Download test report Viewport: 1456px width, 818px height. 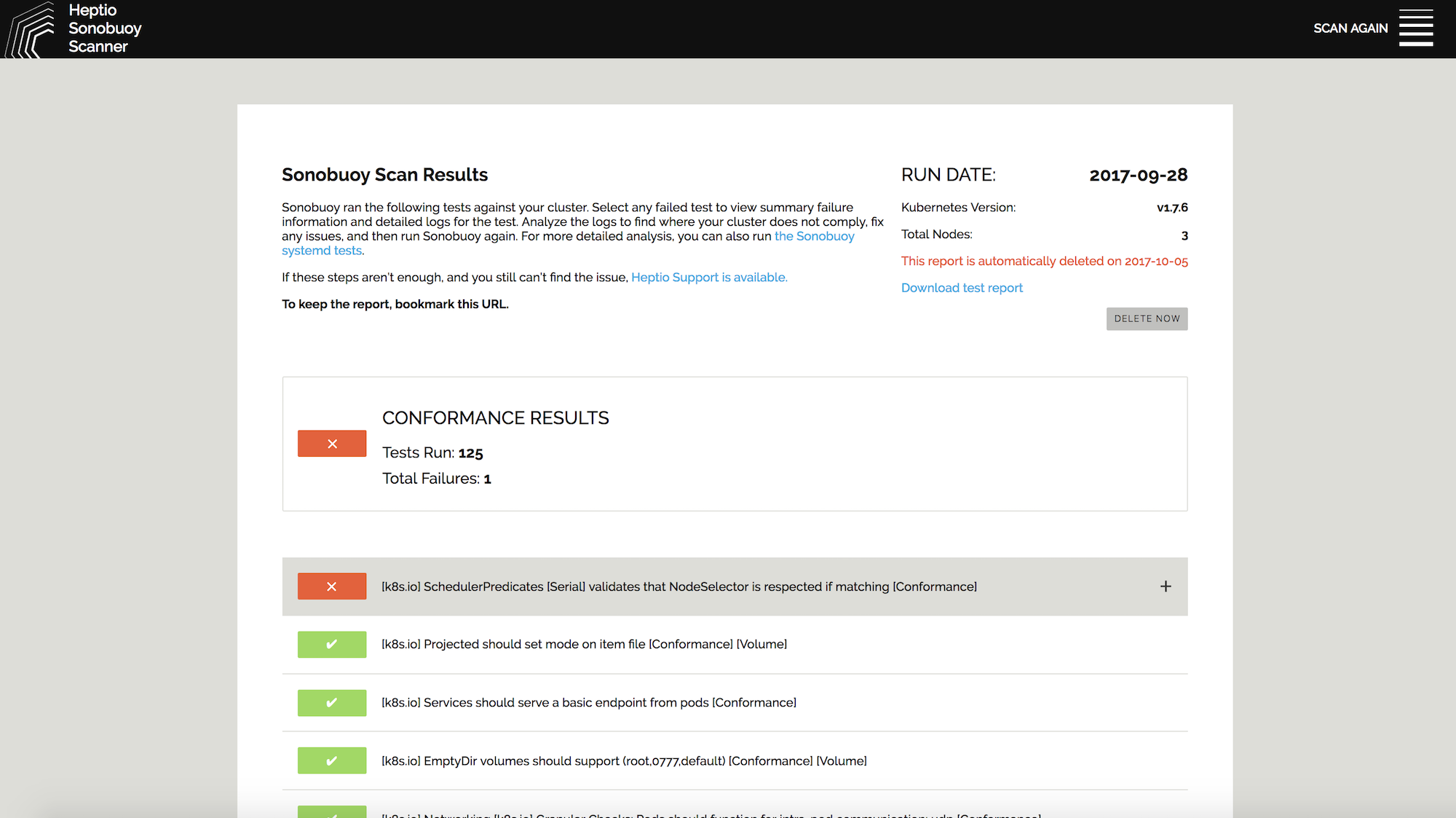pos(961,288)
